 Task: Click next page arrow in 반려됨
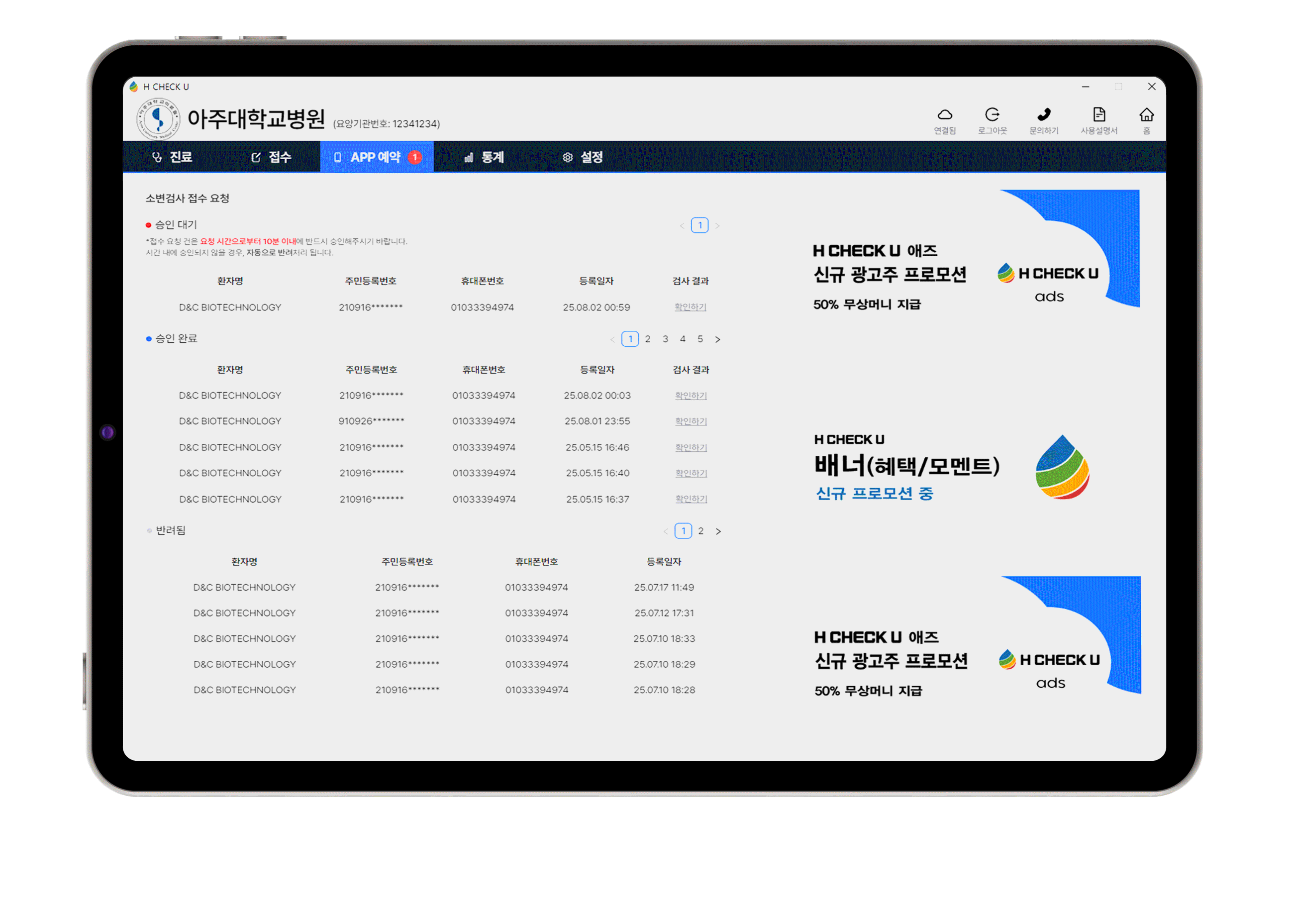coord(718,531)
